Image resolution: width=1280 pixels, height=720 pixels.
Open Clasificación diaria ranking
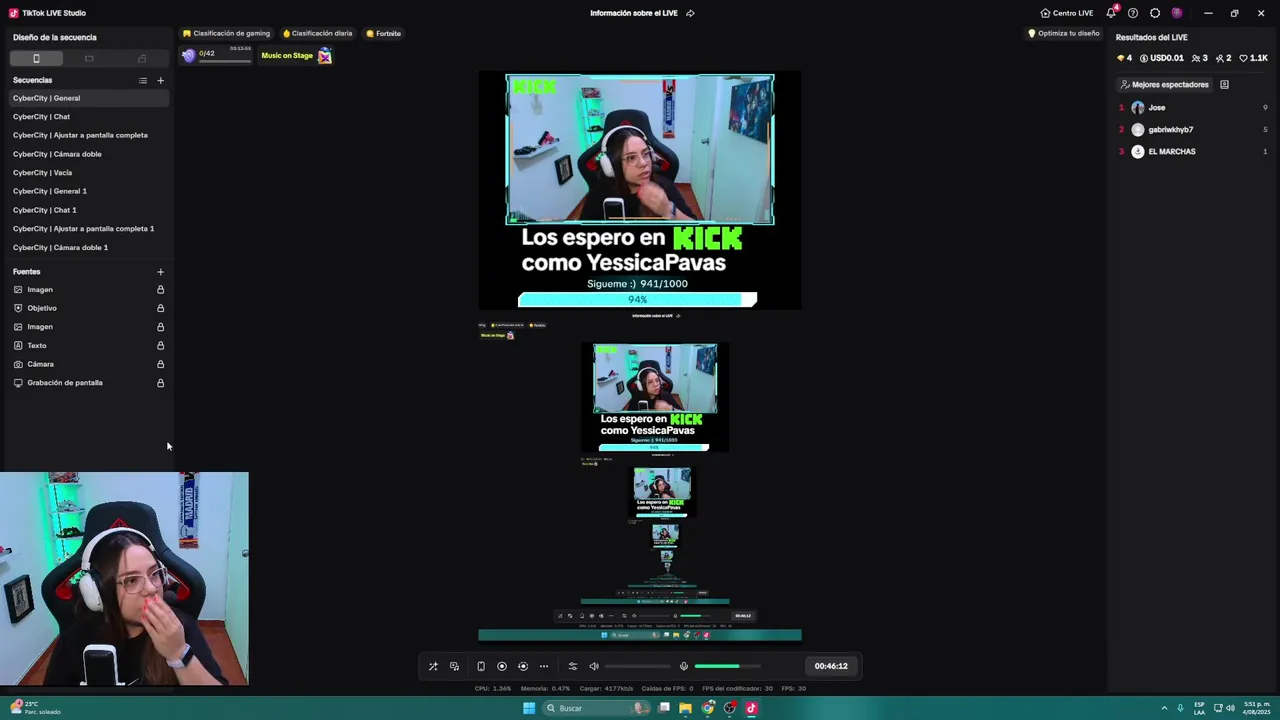click(x=317, y=33)
